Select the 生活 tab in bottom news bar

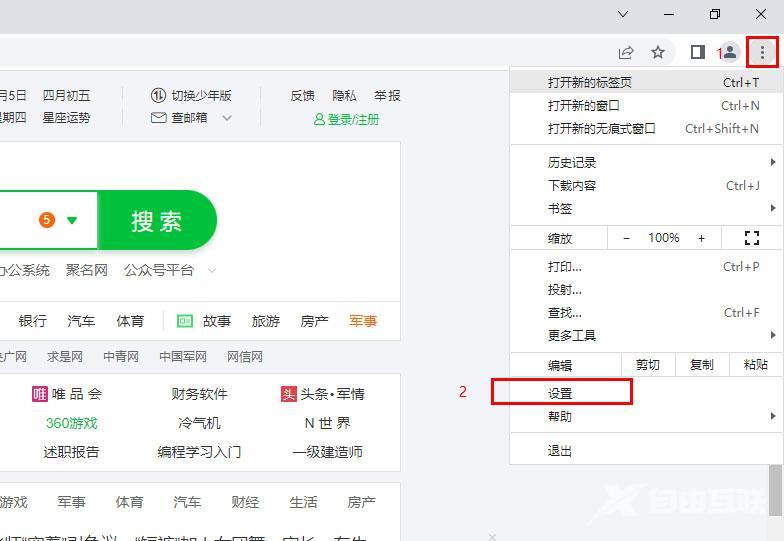tap(303, 502)
